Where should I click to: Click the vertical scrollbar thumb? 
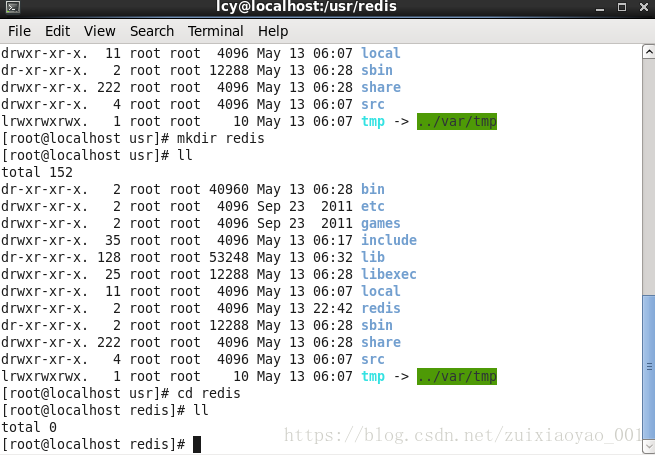[649, 367]
